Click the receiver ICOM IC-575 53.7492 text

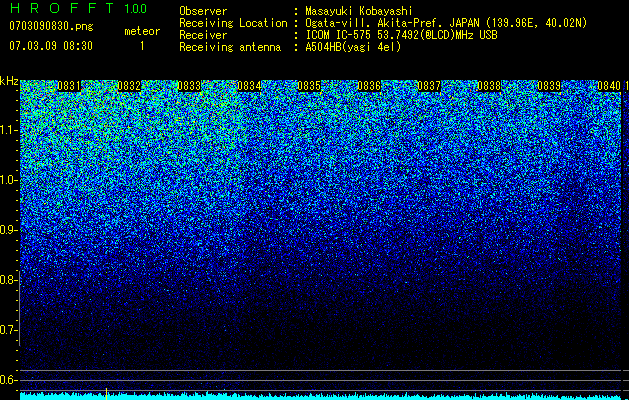click(x=401, y=35)
